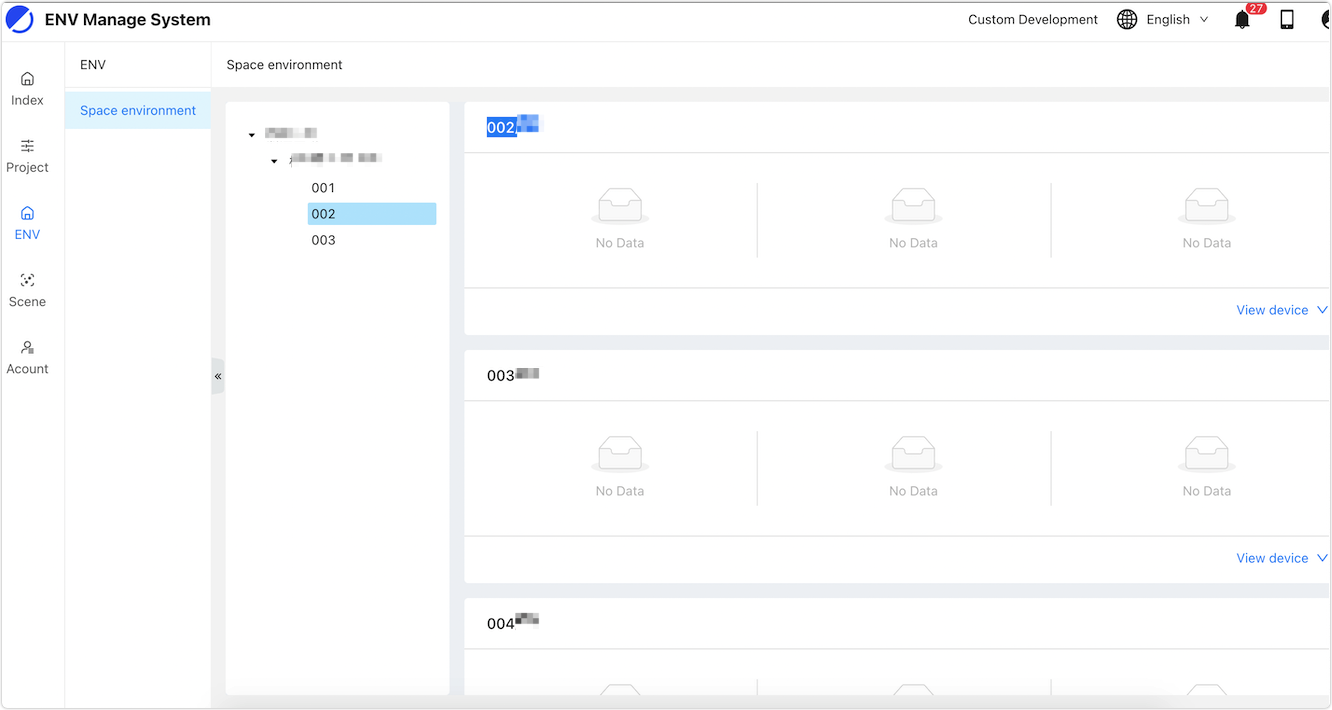
Task: Collapse the side panel with double-chevron button
Action: tap(218, 376)
